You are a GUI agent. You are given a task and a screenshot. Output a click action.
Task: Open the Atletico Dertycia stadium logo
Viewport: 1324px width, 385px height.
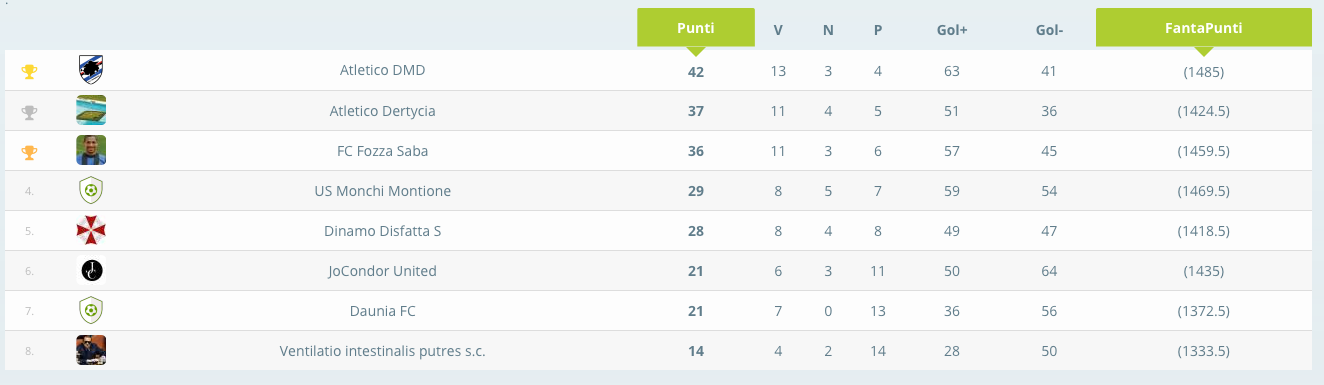(91, 110)
